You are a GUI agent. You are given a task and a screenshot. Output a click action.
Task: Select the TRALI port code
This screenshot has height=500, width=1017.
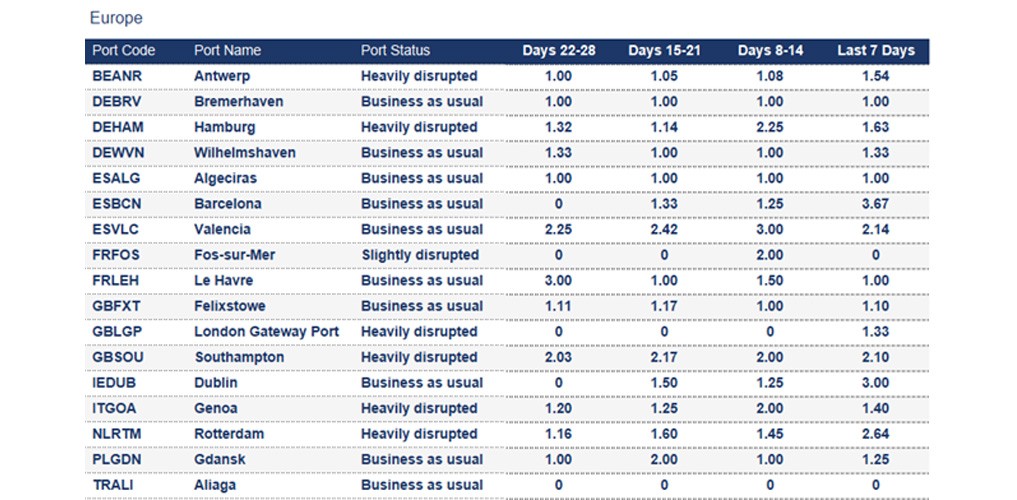pyautogui.click(x=113, y=485)
